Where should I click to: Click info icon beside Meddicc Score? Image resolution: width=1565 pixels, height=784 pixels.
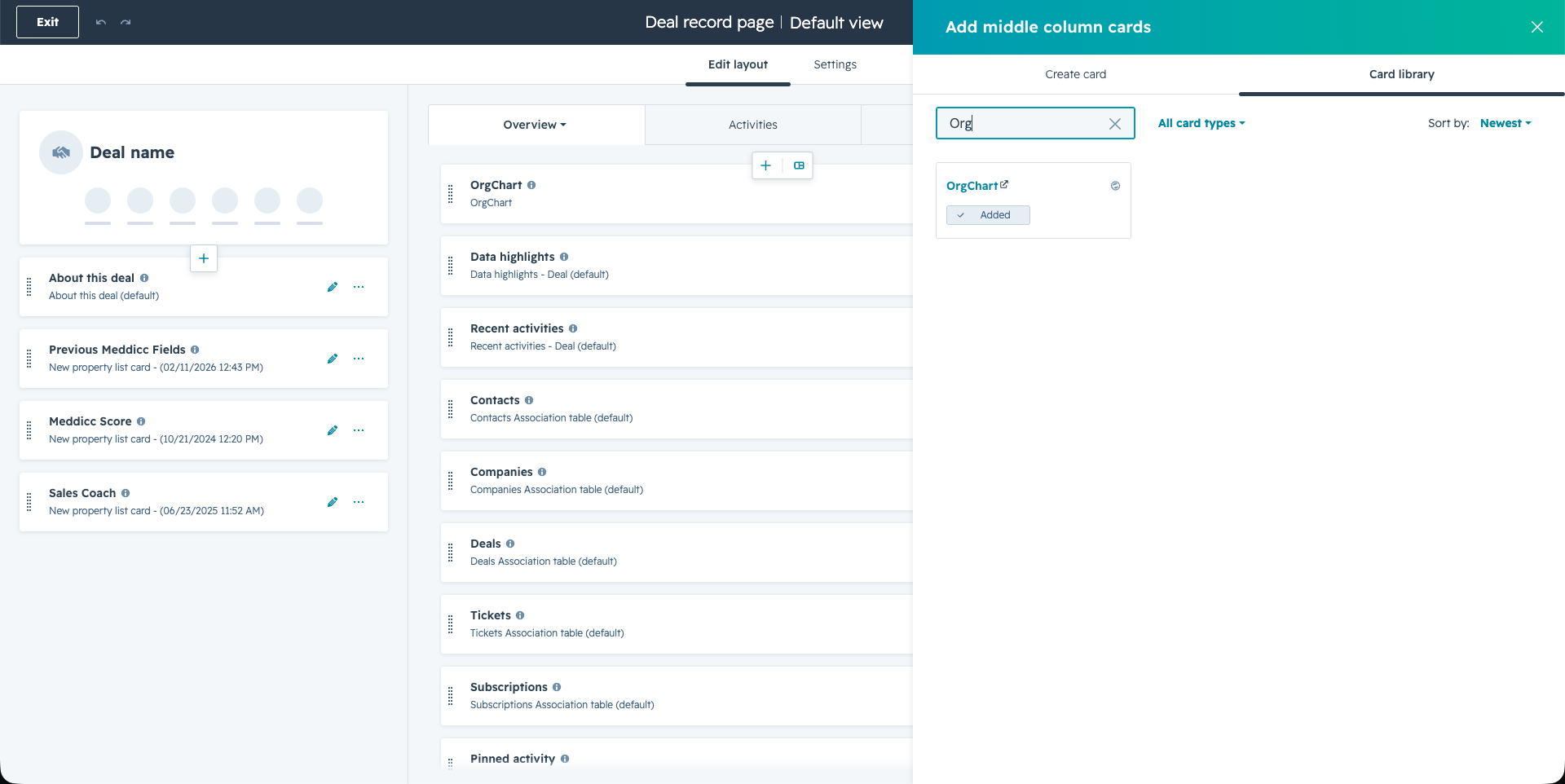tap(141, 421)
